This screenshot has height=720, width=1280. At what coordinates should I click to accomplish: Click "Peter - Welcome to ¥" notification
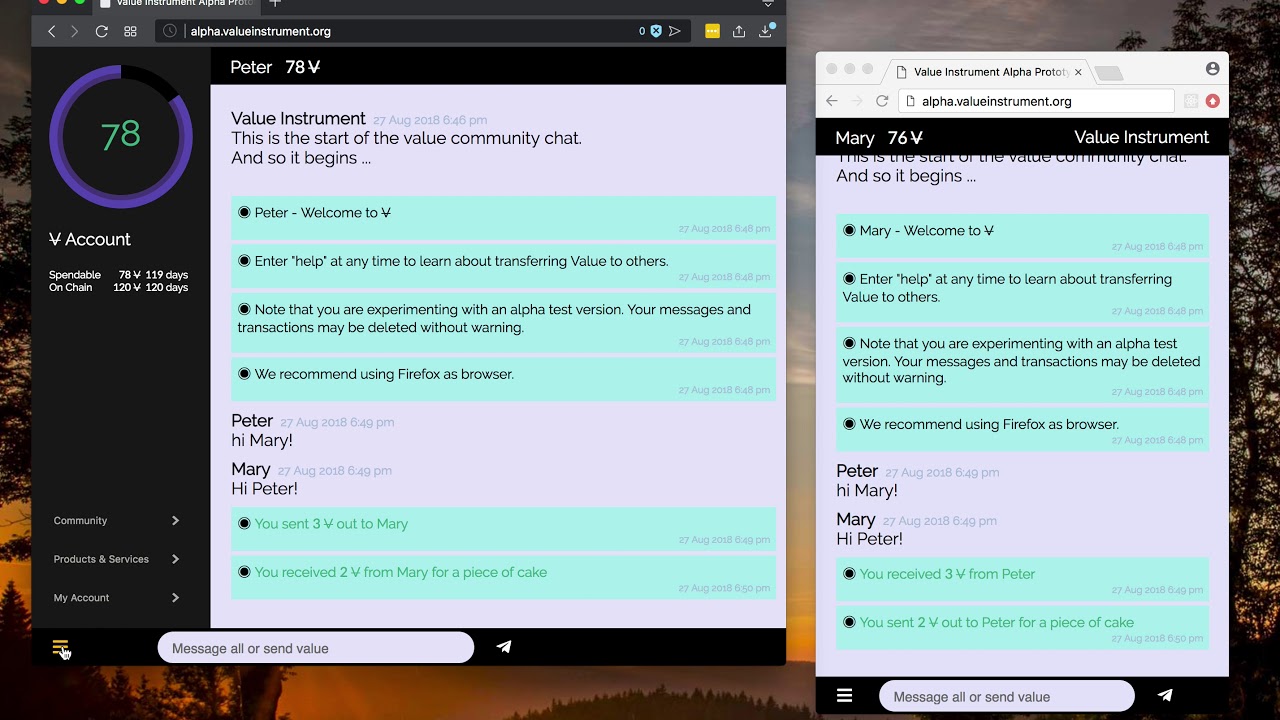coord(503,217)
